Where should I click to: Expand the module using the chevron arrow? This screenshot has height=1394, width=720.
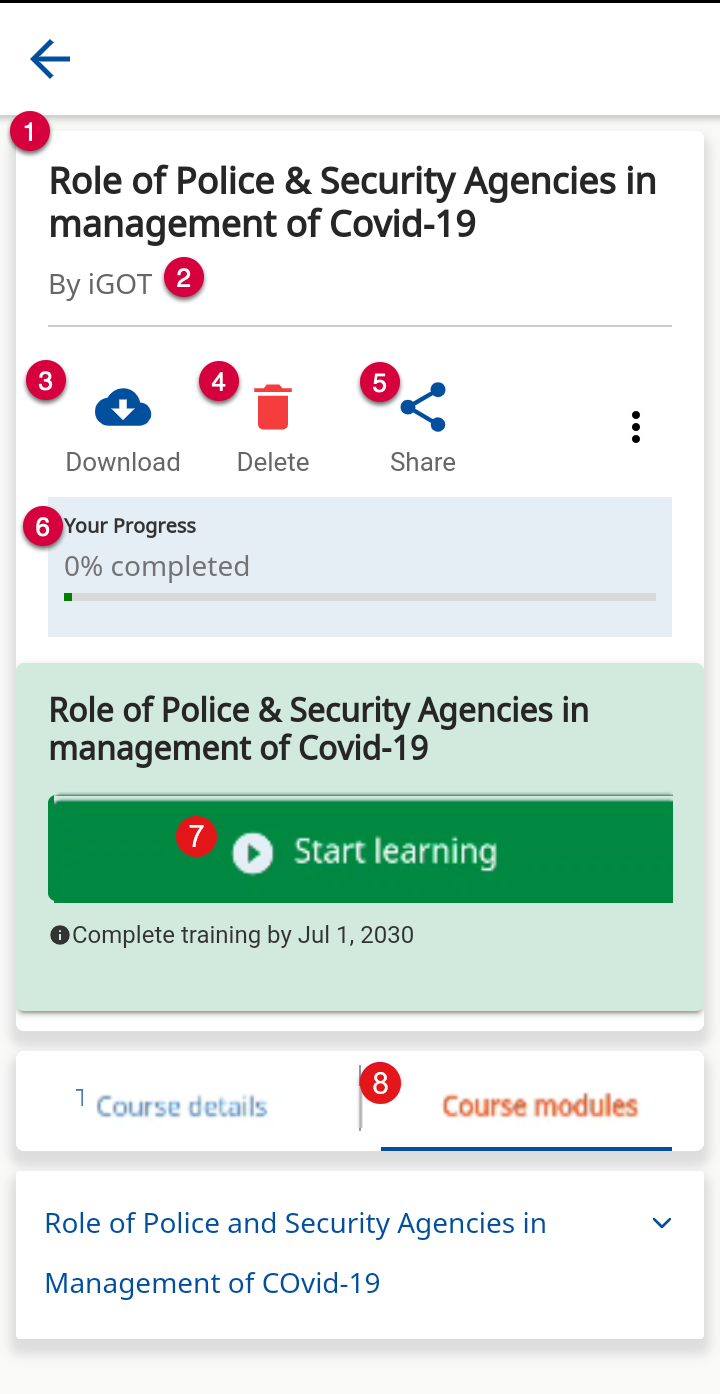tap(661, 1223)
